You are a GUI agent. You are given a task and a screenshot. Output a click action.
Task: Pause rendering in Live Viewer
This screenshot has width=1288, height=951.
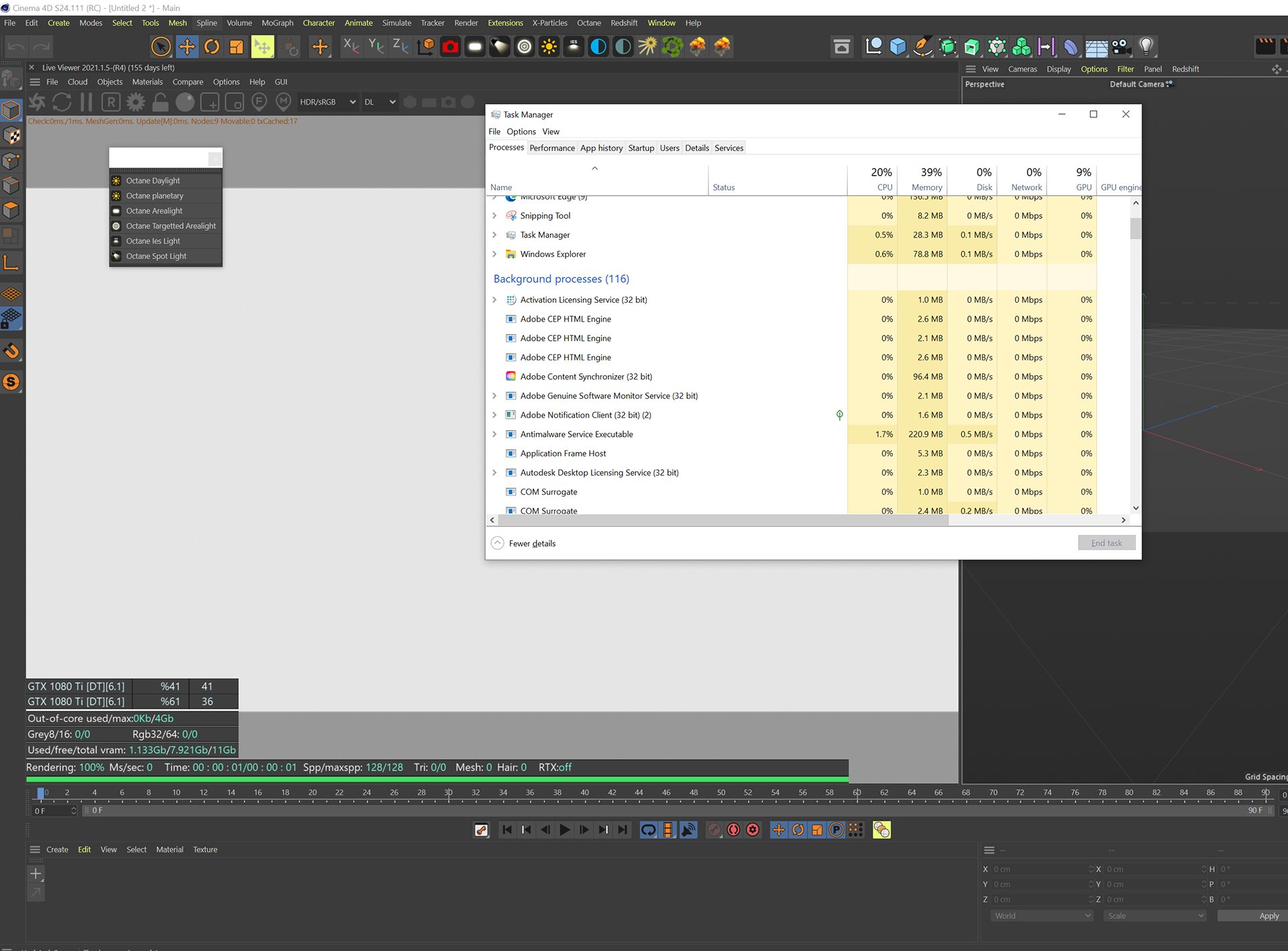coord(87,102)
